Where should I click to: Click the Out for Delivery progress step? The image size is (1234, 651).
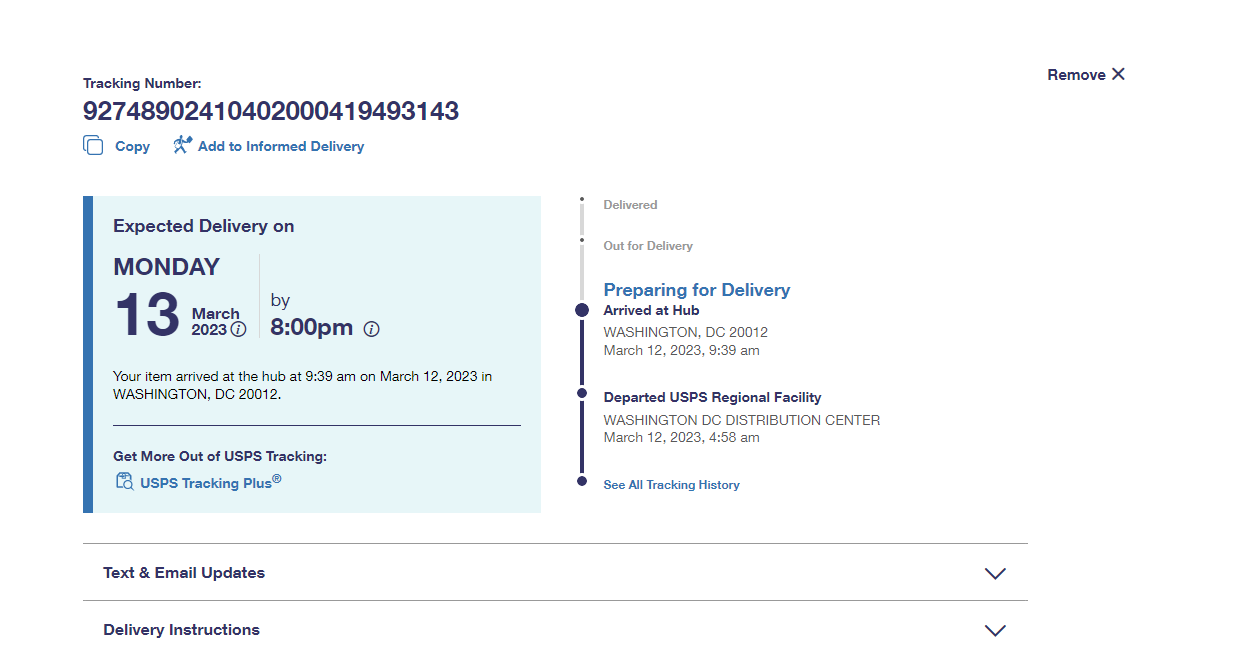(647, 246)
